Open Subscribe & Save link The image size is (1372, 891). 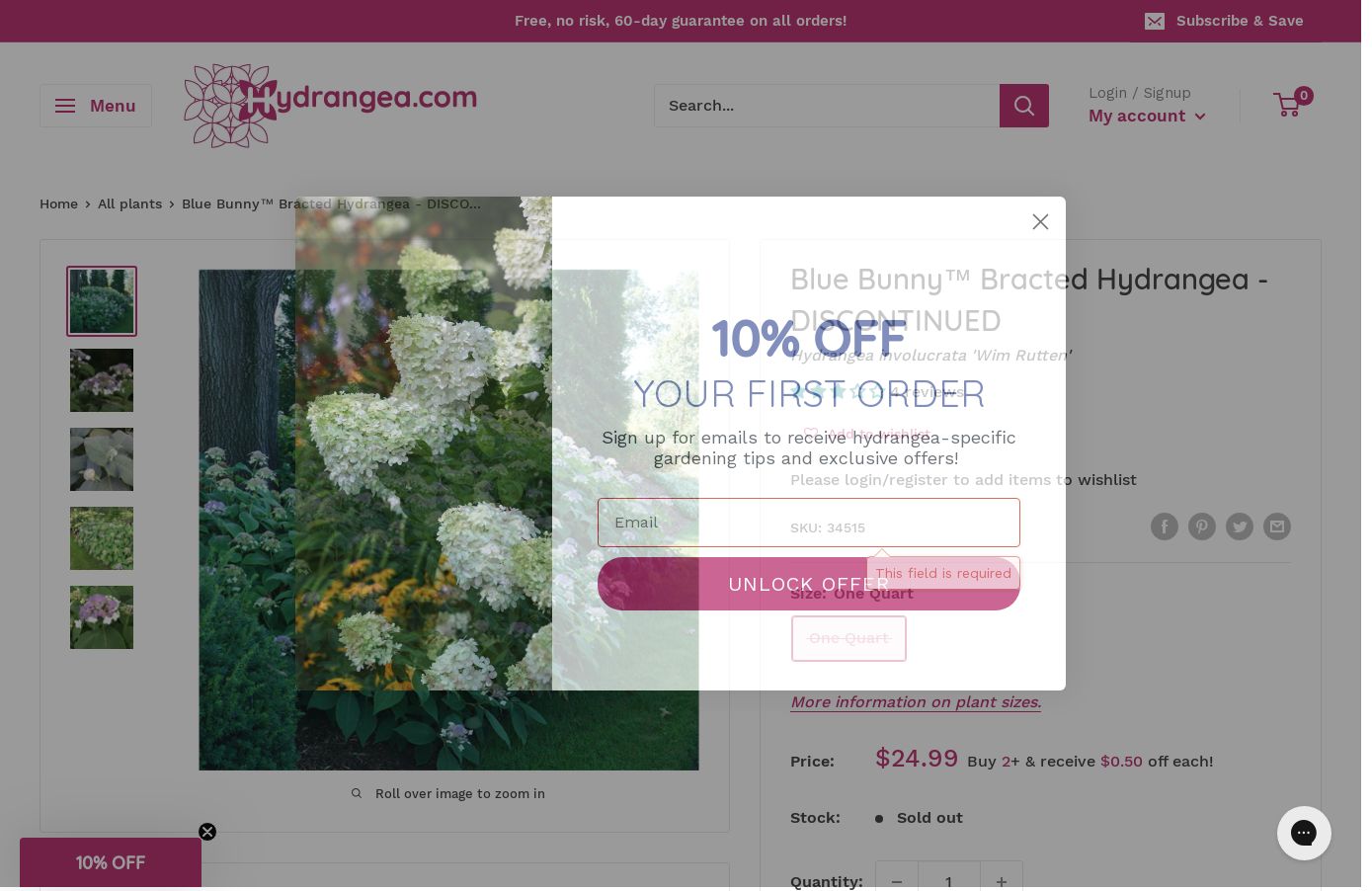point(1224,21)
